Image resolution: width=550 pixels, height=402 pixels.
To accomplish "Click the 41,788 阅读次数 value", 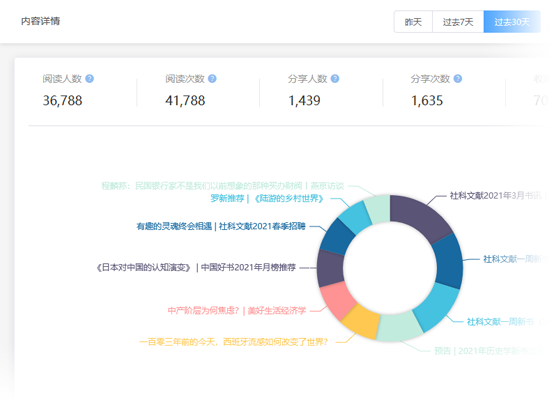I will pos(185,101).
